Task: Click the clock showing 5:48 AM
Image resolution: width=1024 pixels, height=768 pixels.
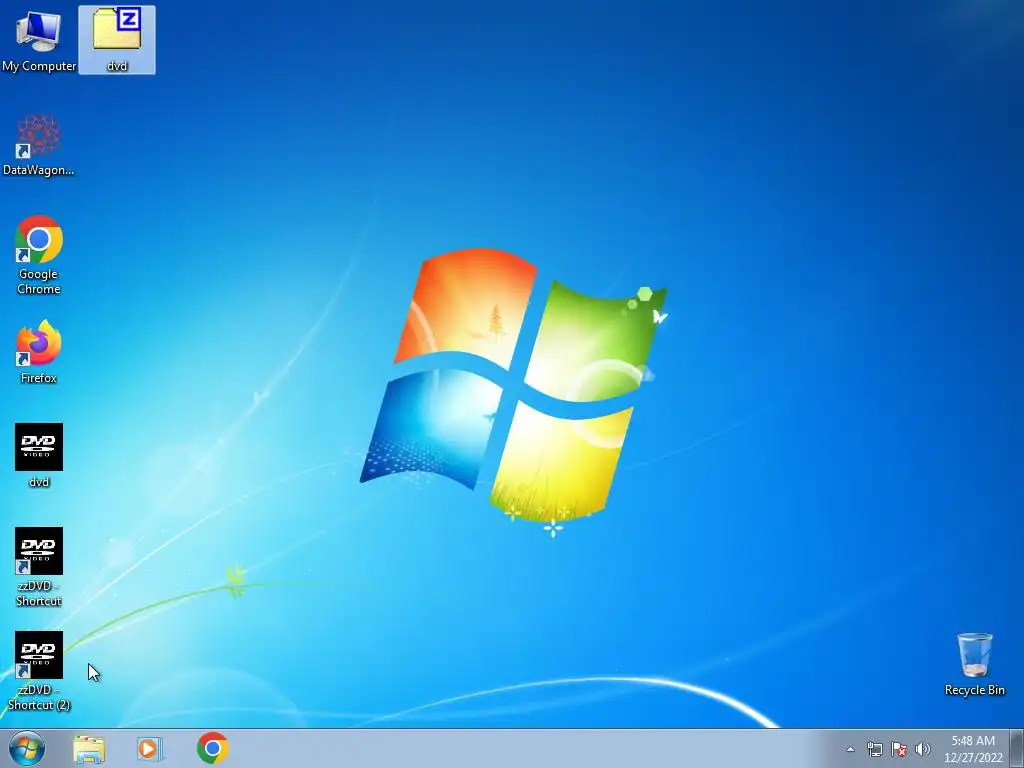Action: pyautogui.click(x=973, y=749)
